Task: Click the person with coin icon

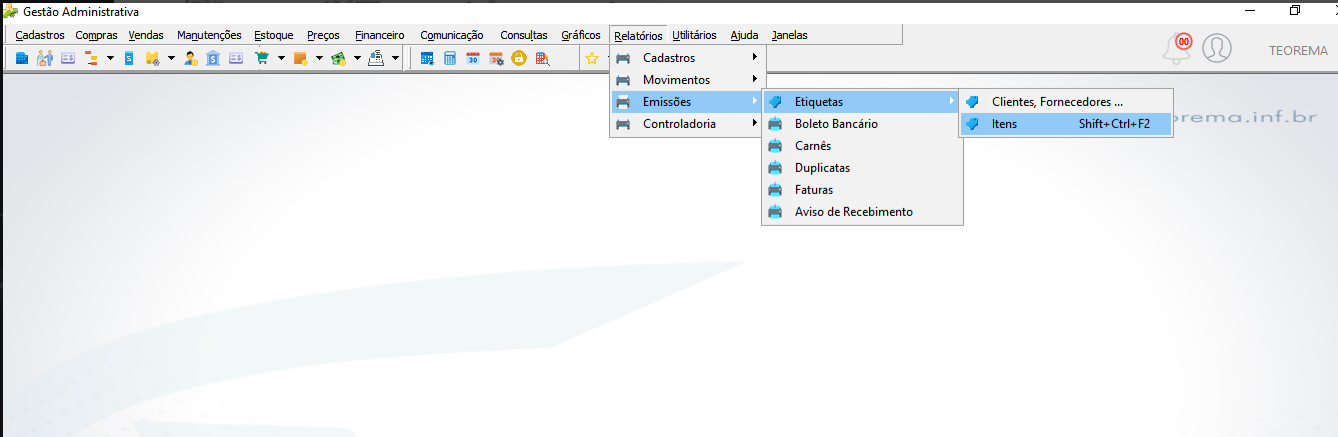Action: 190,59
